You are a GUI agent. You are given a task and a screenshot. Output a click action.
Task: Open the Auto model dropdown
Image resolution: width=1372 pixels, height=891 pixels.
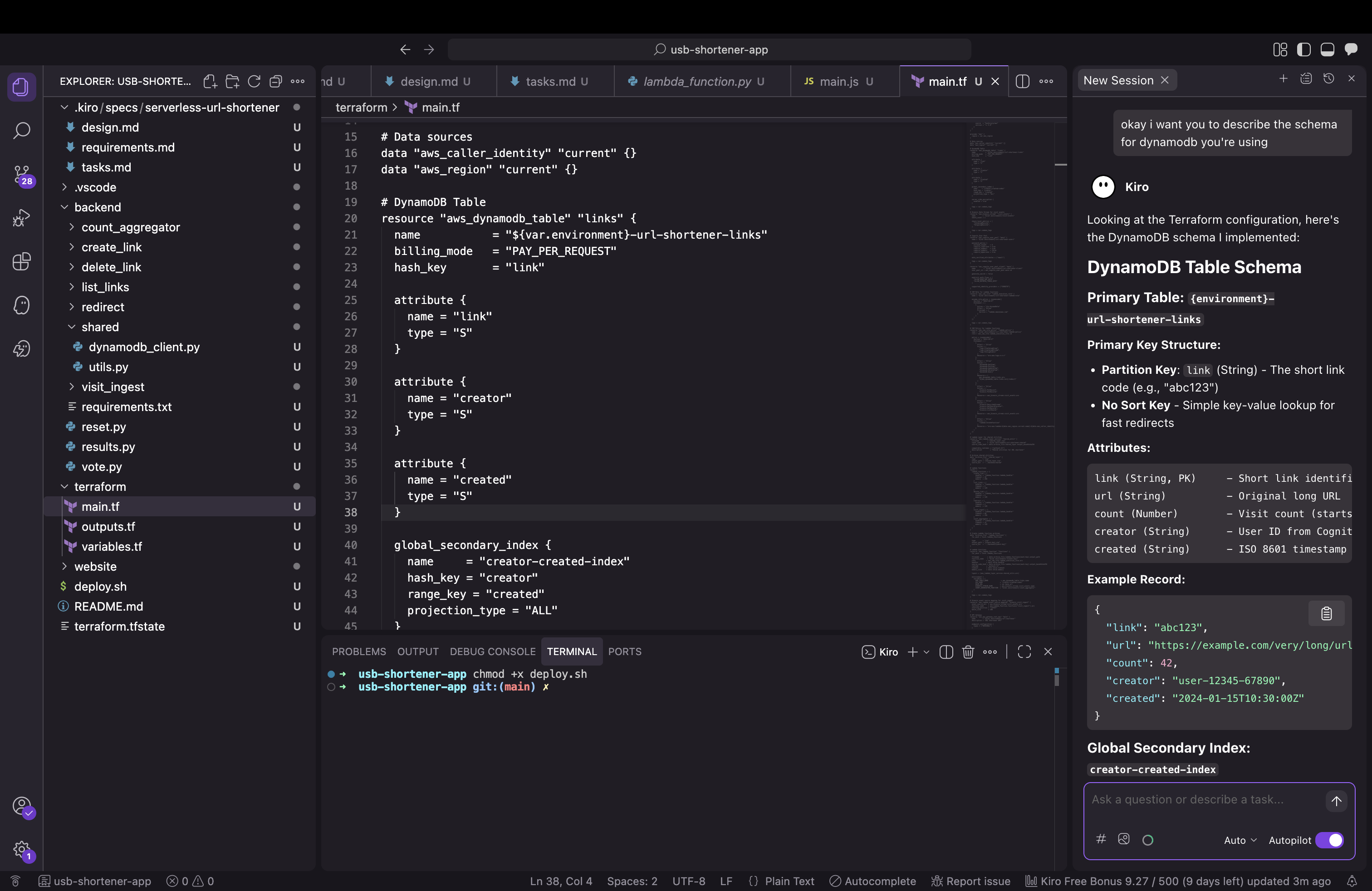coord(1240,840)
